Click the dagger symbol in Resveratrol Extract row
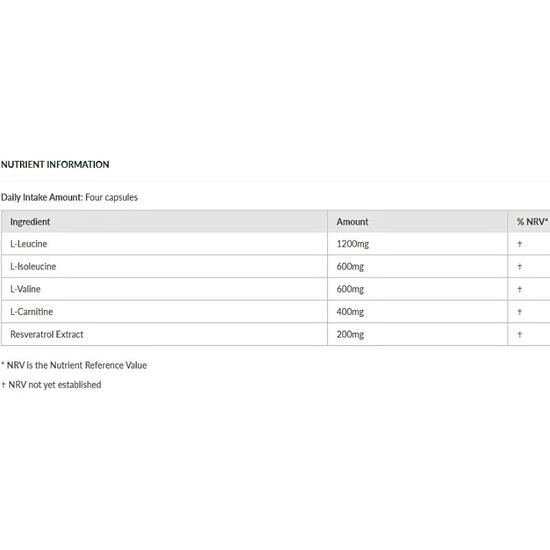 click(x=519, y=334)
